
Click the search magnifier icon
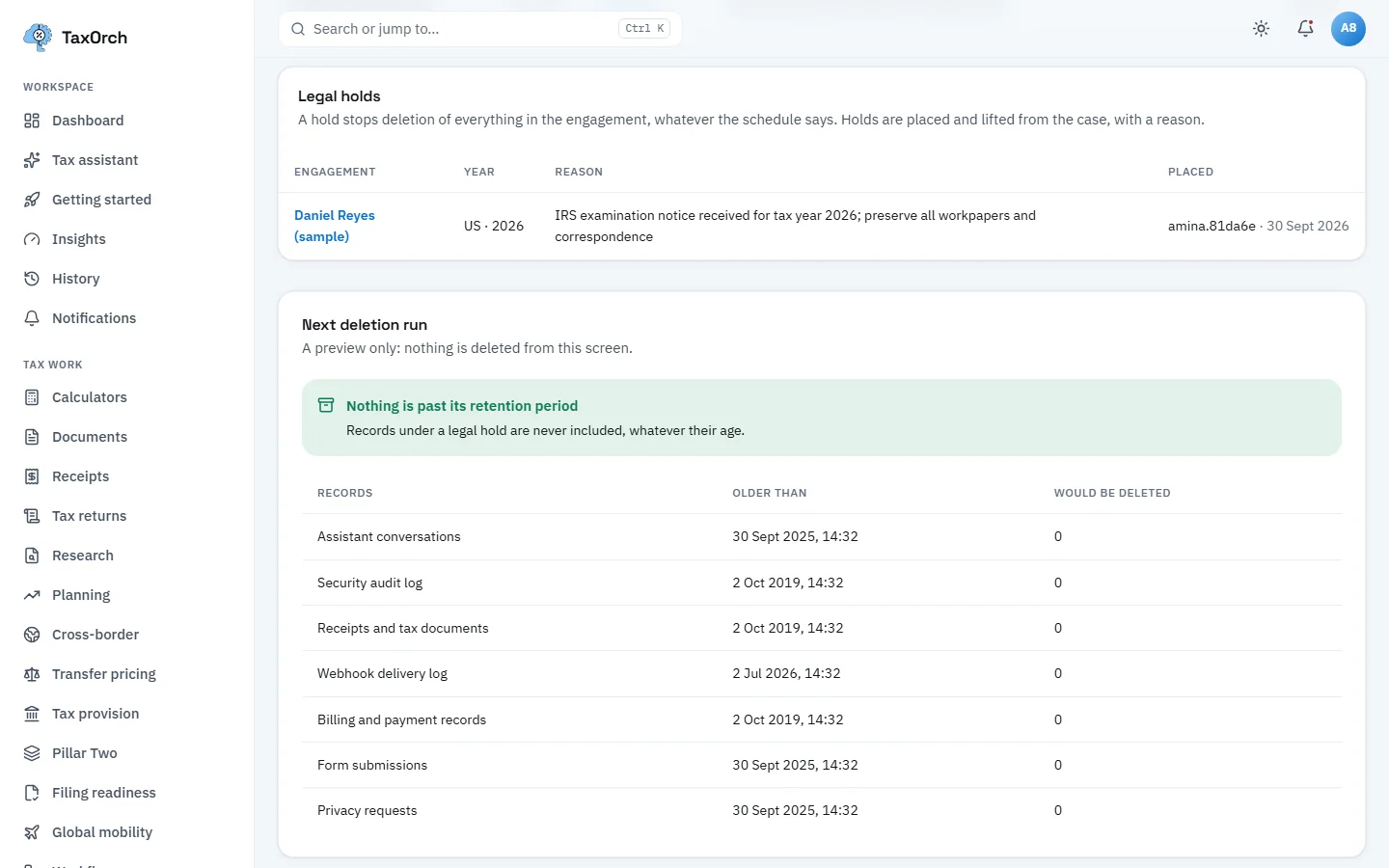[298, 29]
